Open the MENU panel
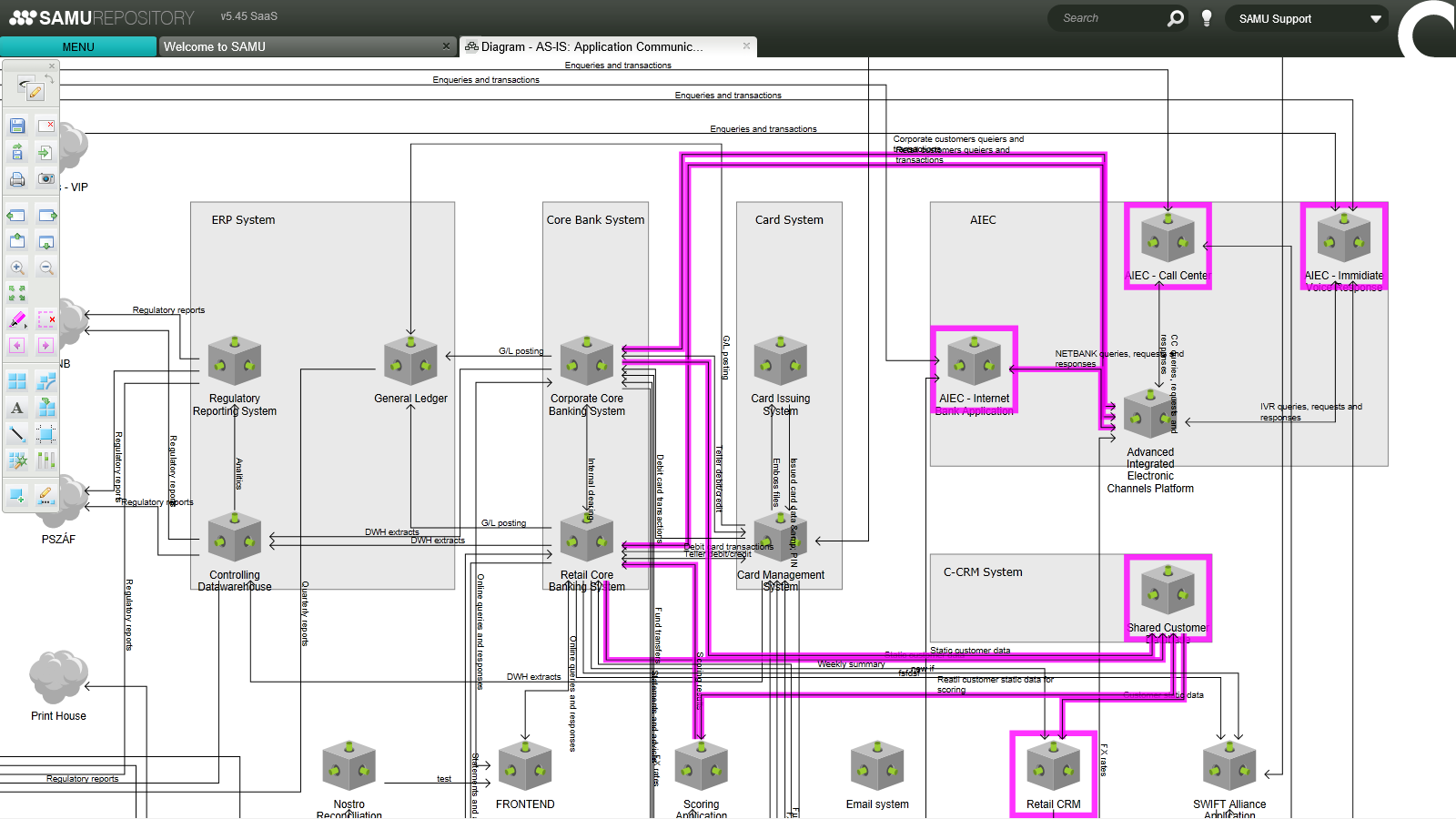This screenshot has width=1456, height=819. [x=78, y=46]
